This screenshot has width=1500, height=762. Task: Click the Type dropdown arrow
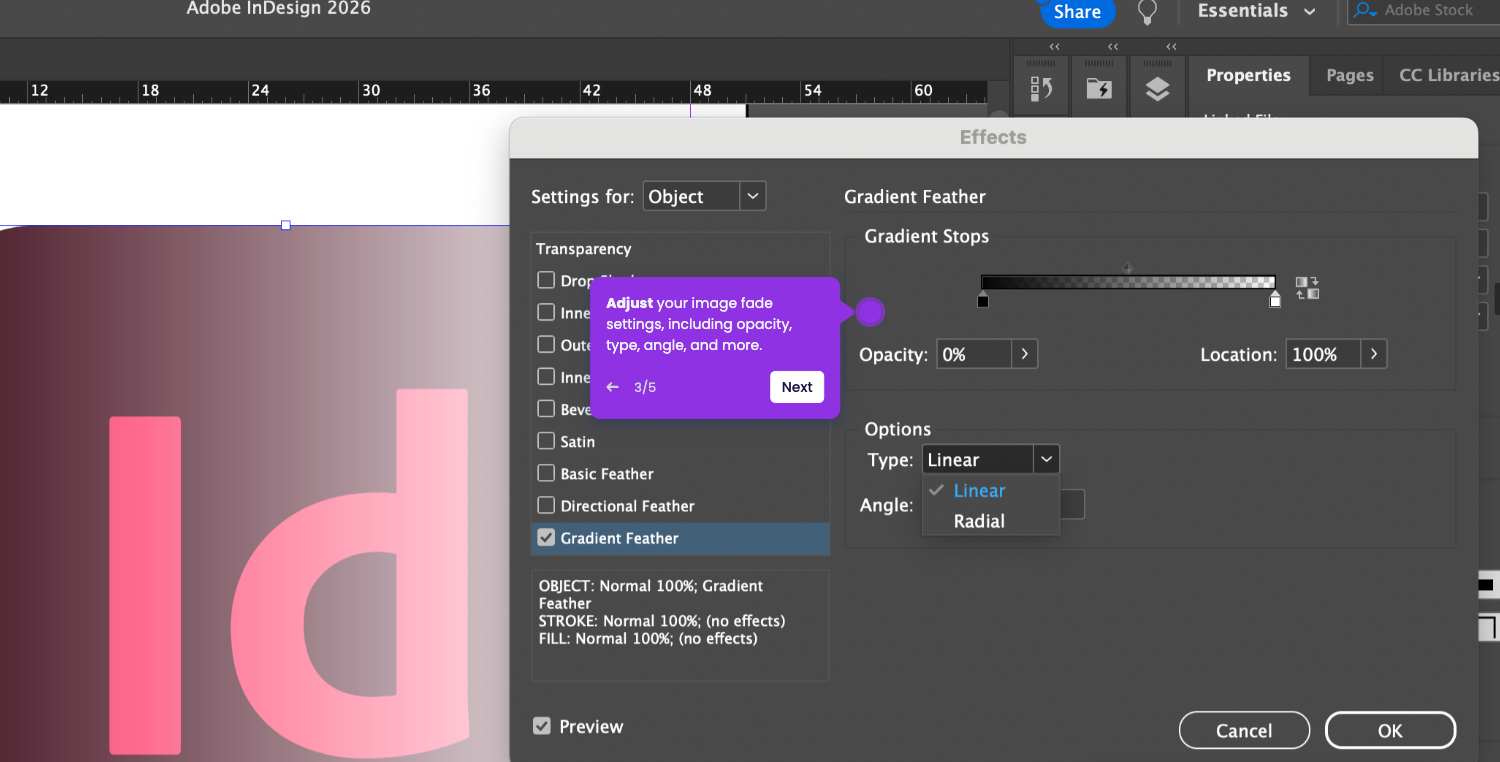pos(1046,459)
